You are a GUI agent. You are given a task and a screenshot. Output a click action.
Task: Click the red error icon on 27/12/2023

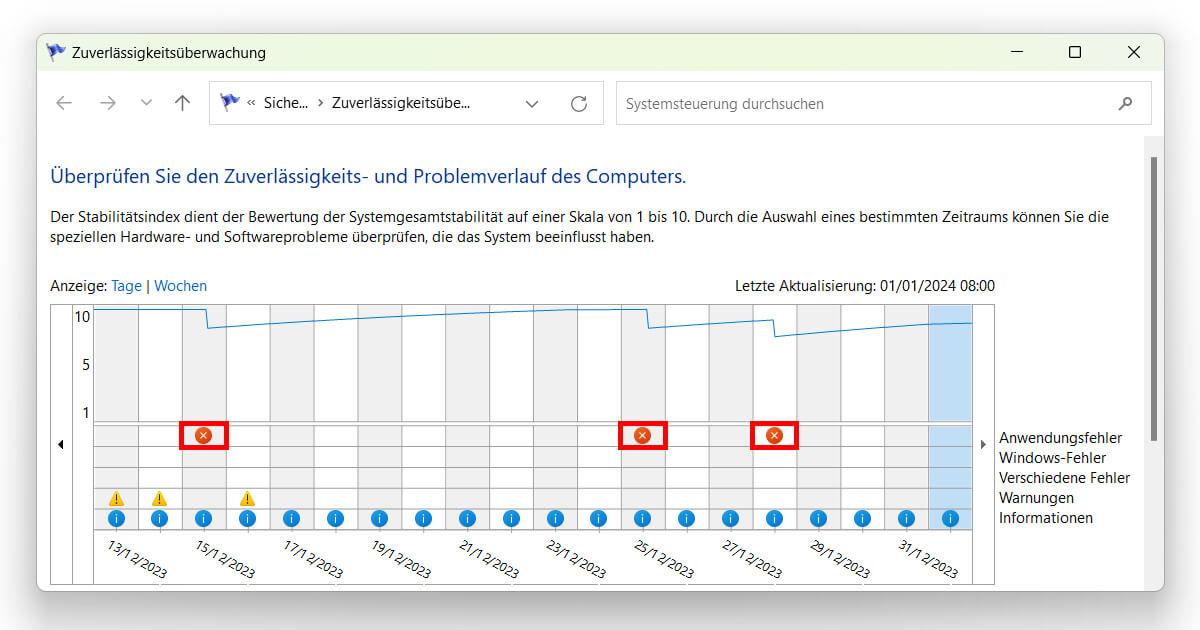pyautogui.click(x=774, y=435)
